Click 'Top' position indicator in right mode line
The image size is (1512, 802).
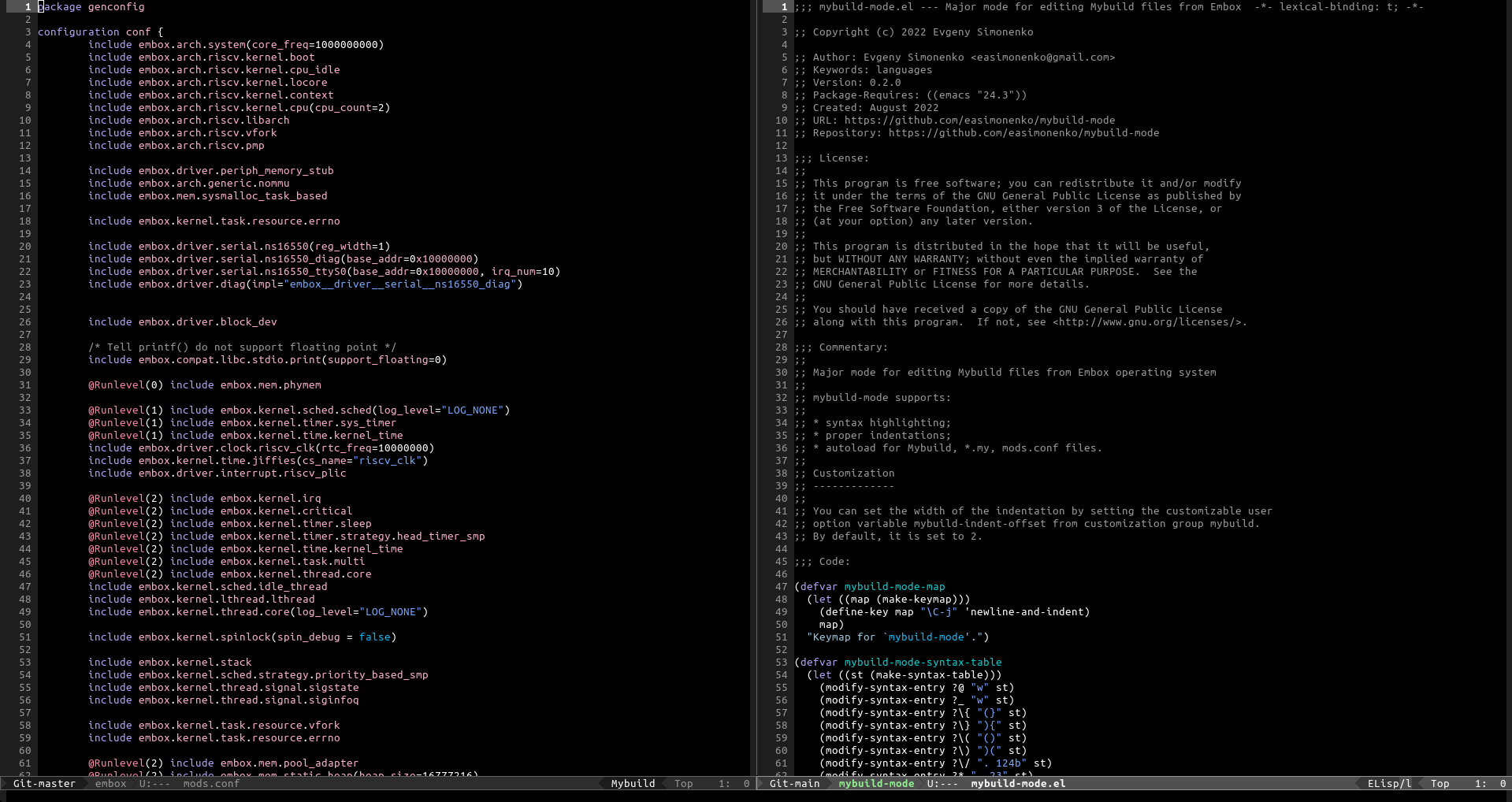[x=1440, y=784]
